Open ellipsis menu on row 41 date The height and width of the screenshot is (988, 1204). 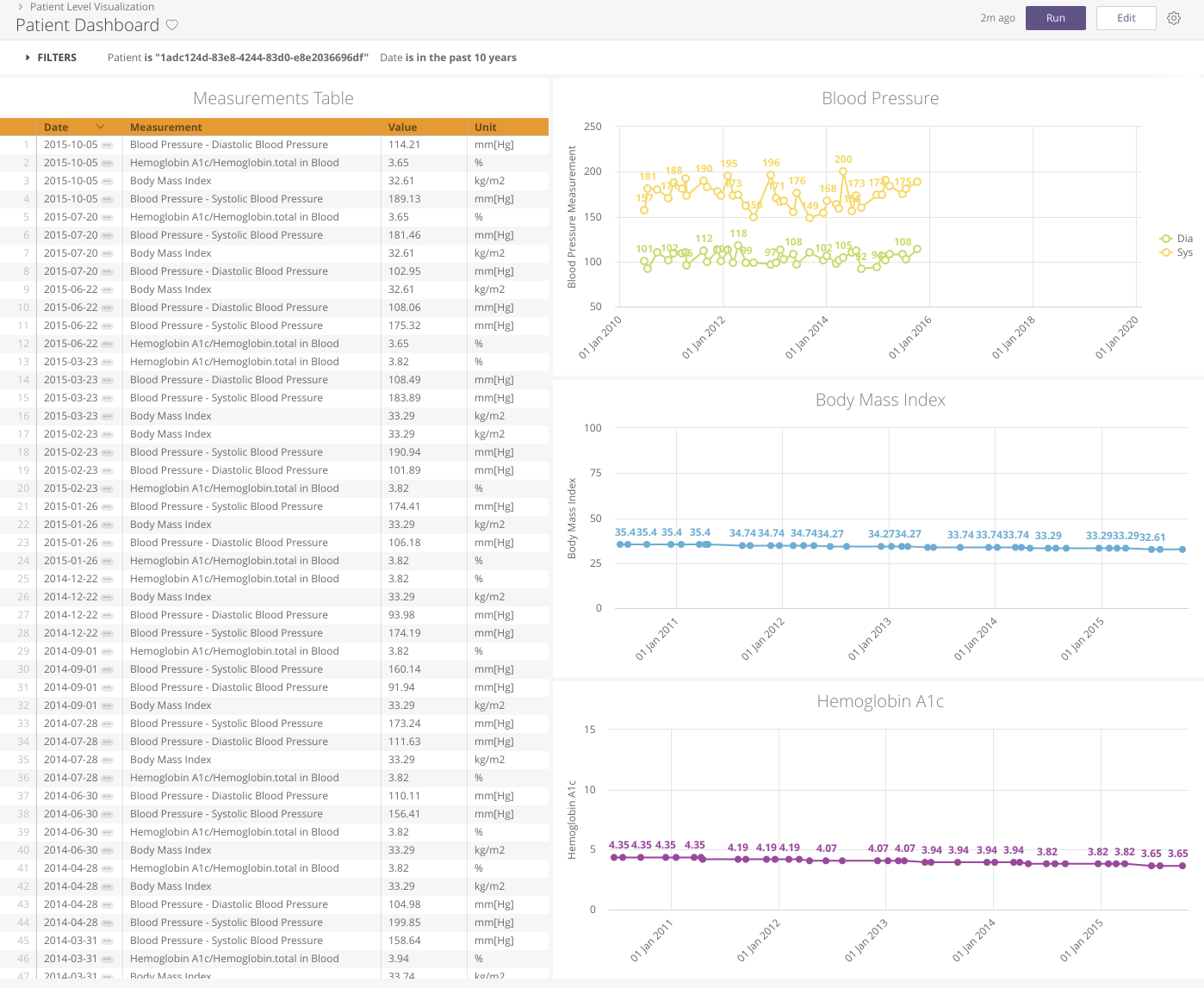(x=108, y=868)
